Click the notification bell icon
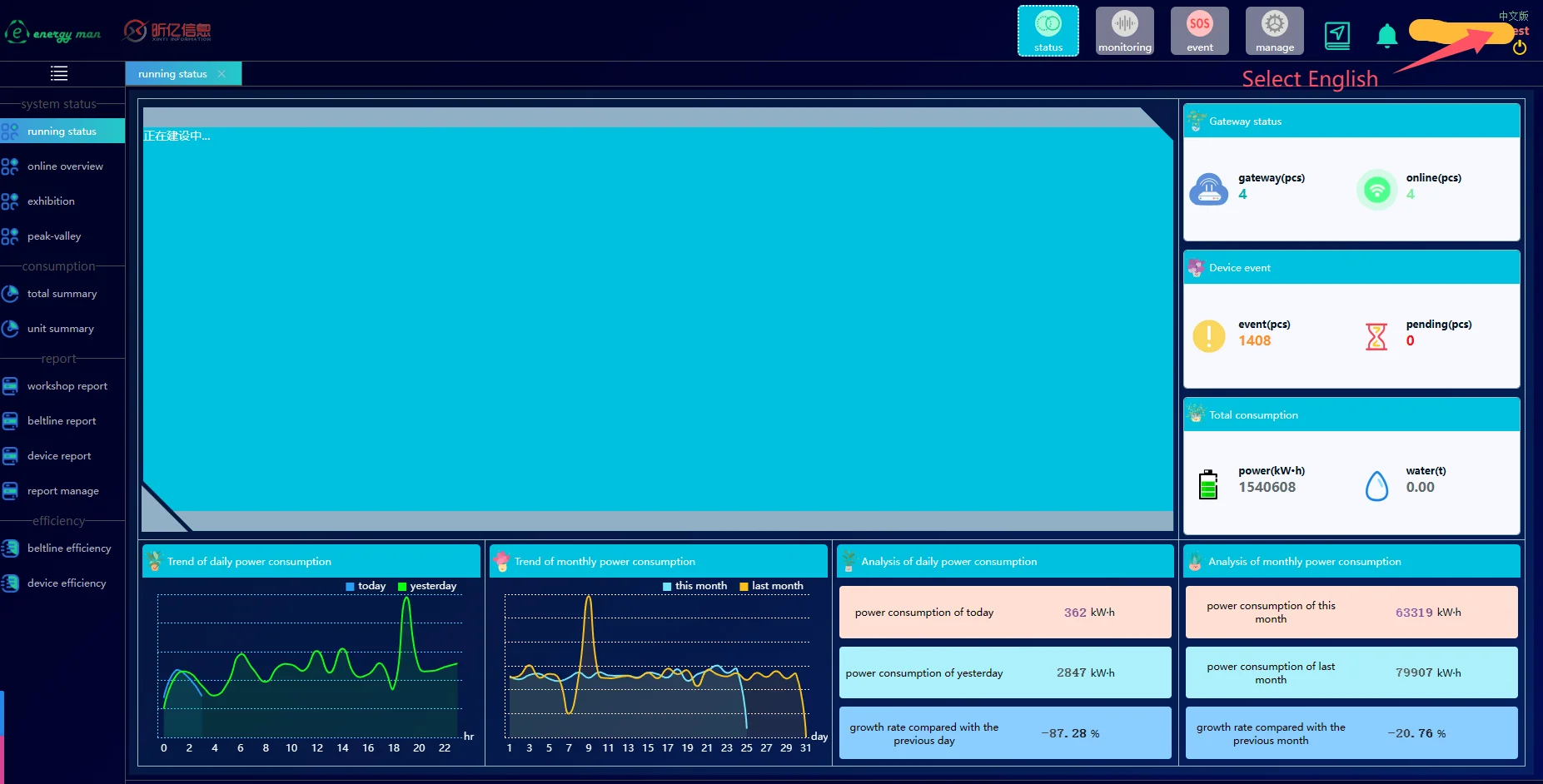Screen dimensions: 1543x784 coord(1386,36)
